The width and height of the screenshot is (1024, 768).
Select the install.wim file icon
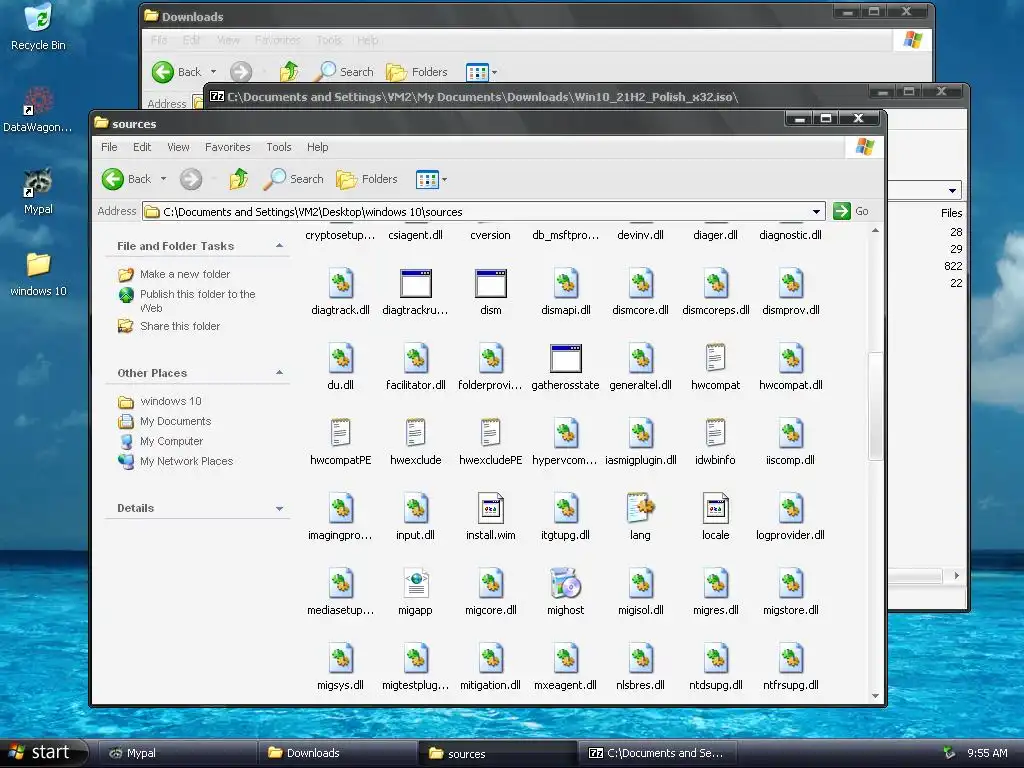click(490, 508)
